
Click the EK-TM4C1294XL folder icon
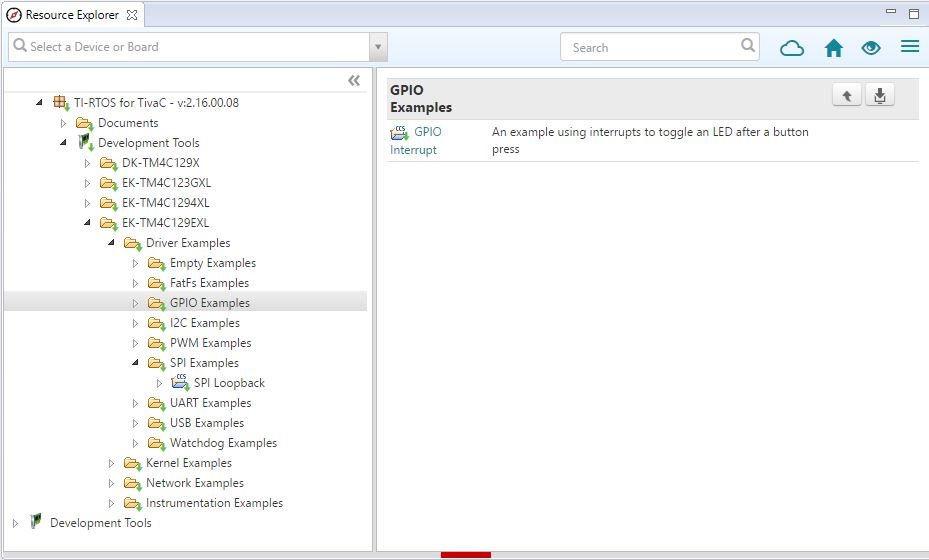108,203
